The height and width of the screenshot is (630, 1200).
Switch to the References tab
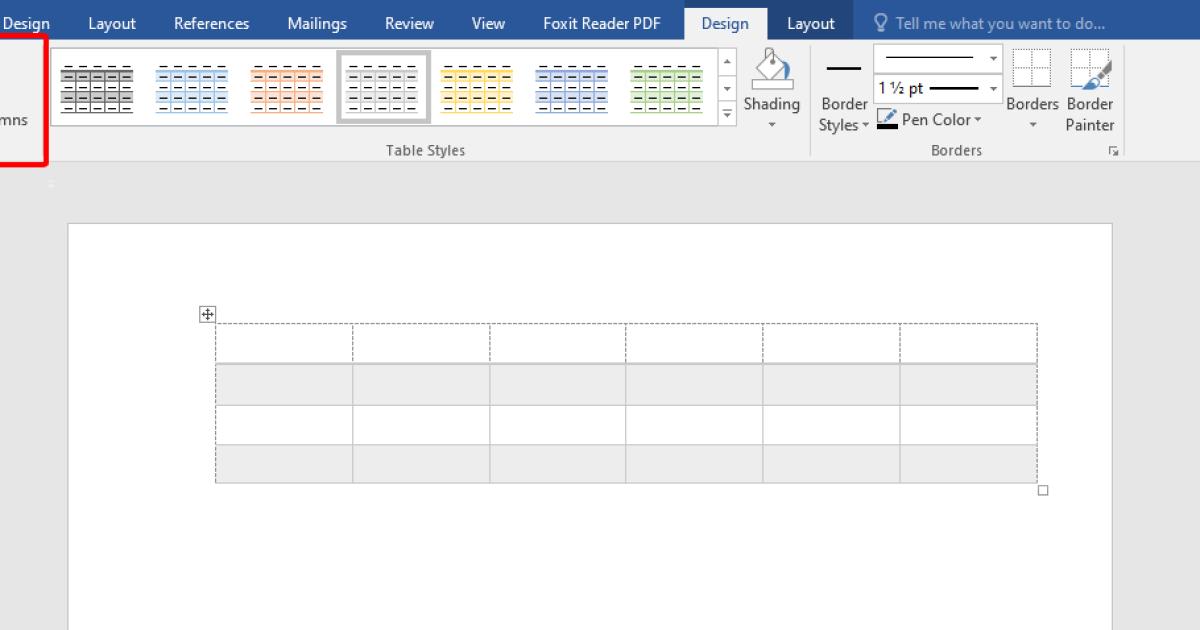tap(212, 23)
